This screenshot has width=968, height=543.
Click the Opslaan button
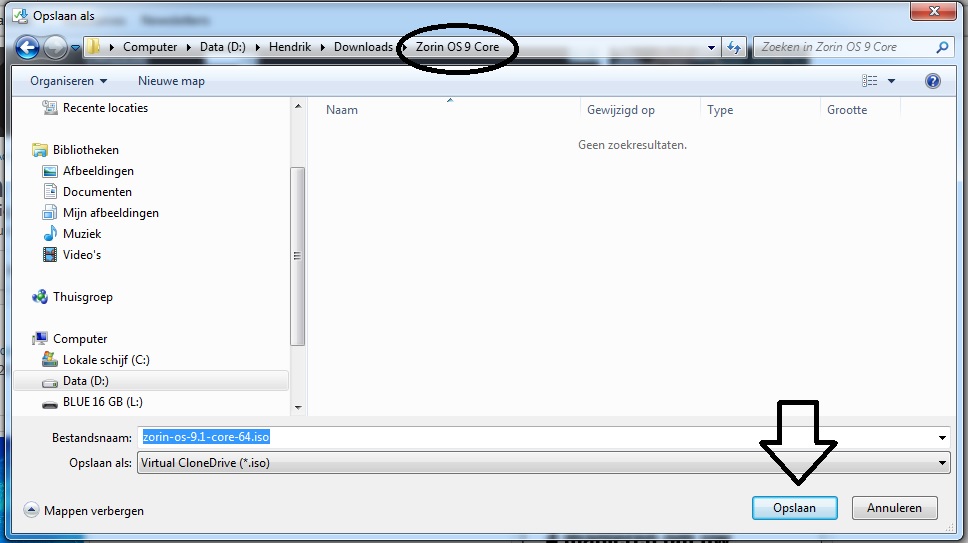795,508
